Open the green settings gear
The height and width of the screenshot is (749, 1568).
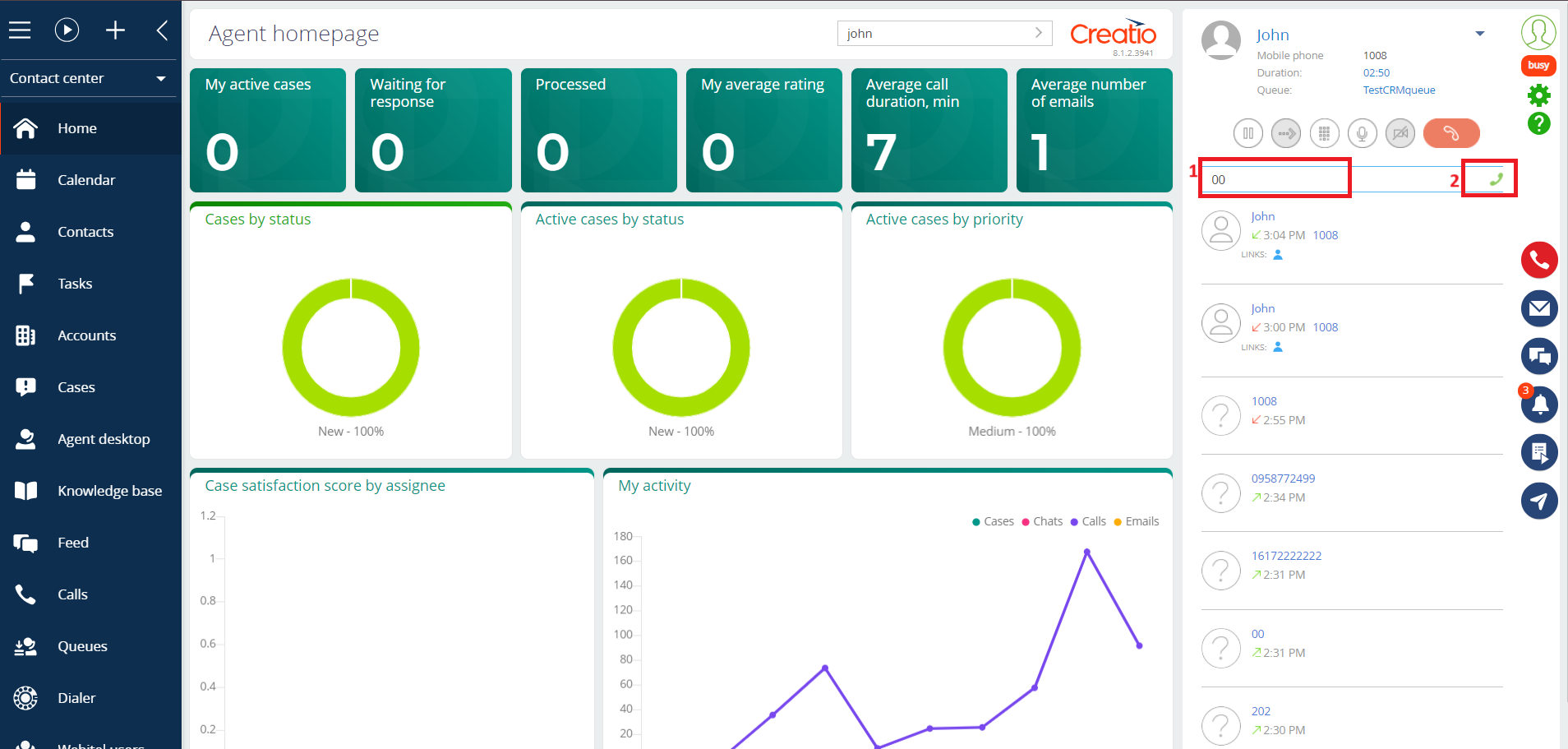click(1538, 95)
